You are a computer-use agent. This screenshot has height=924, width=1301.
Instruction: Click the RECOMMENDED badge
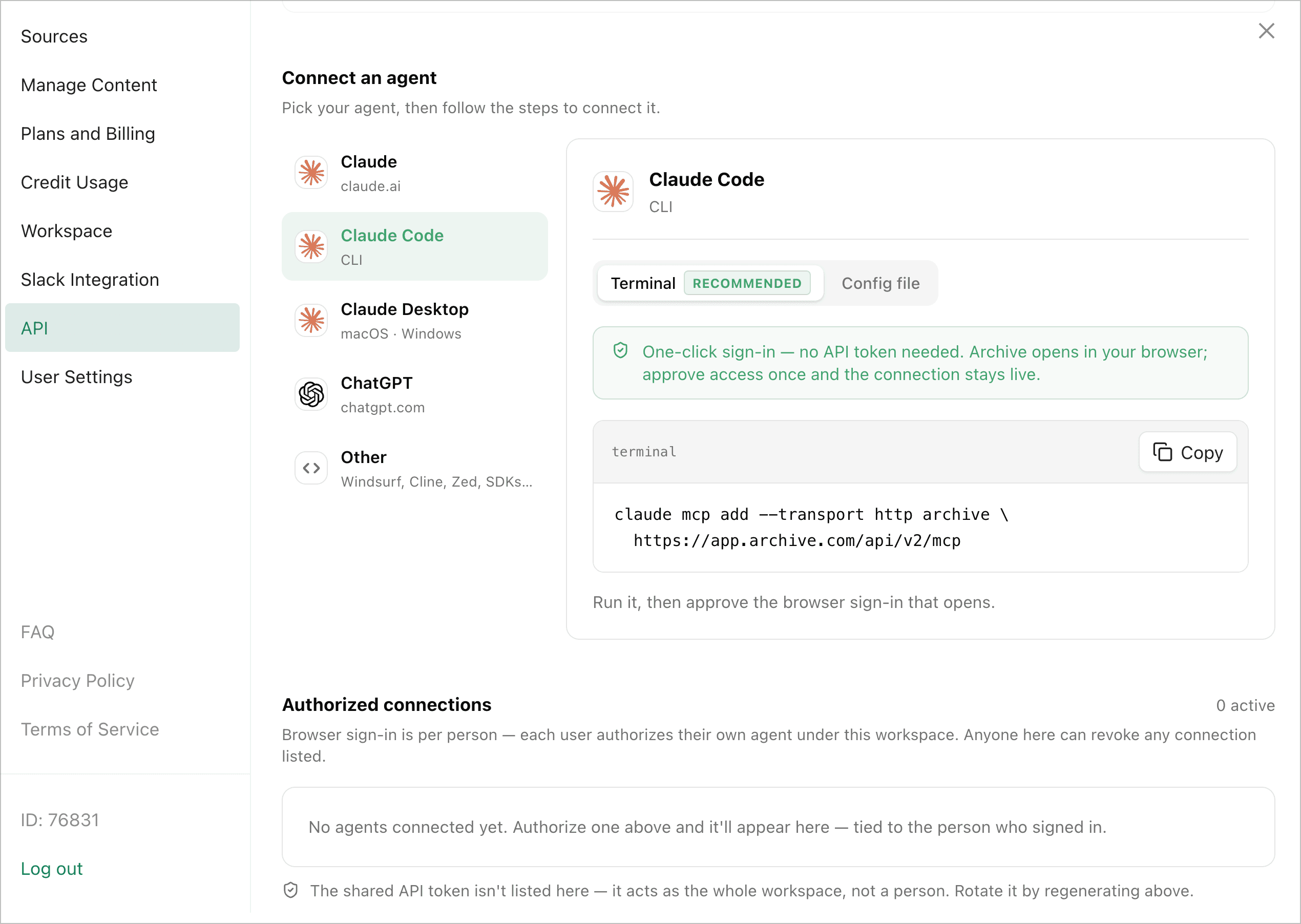click(747, 283)
